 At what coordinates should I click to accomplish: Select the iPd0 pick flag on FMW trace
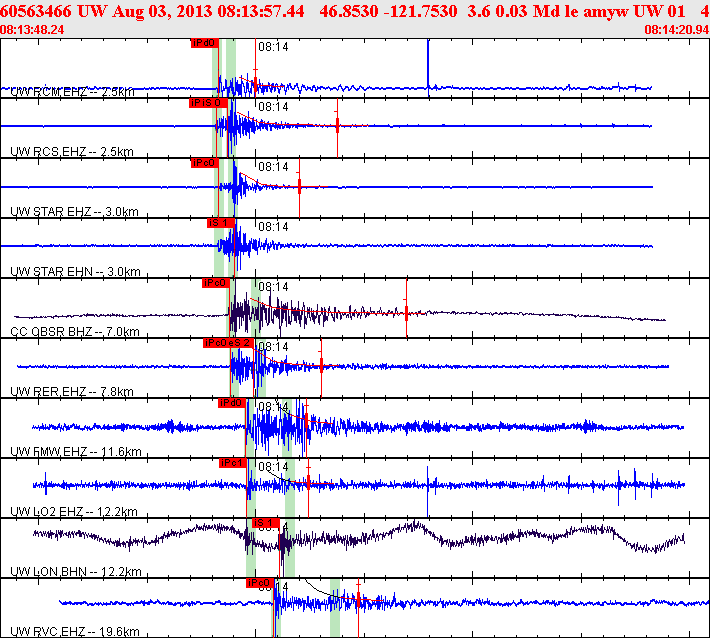click(232, 403)
